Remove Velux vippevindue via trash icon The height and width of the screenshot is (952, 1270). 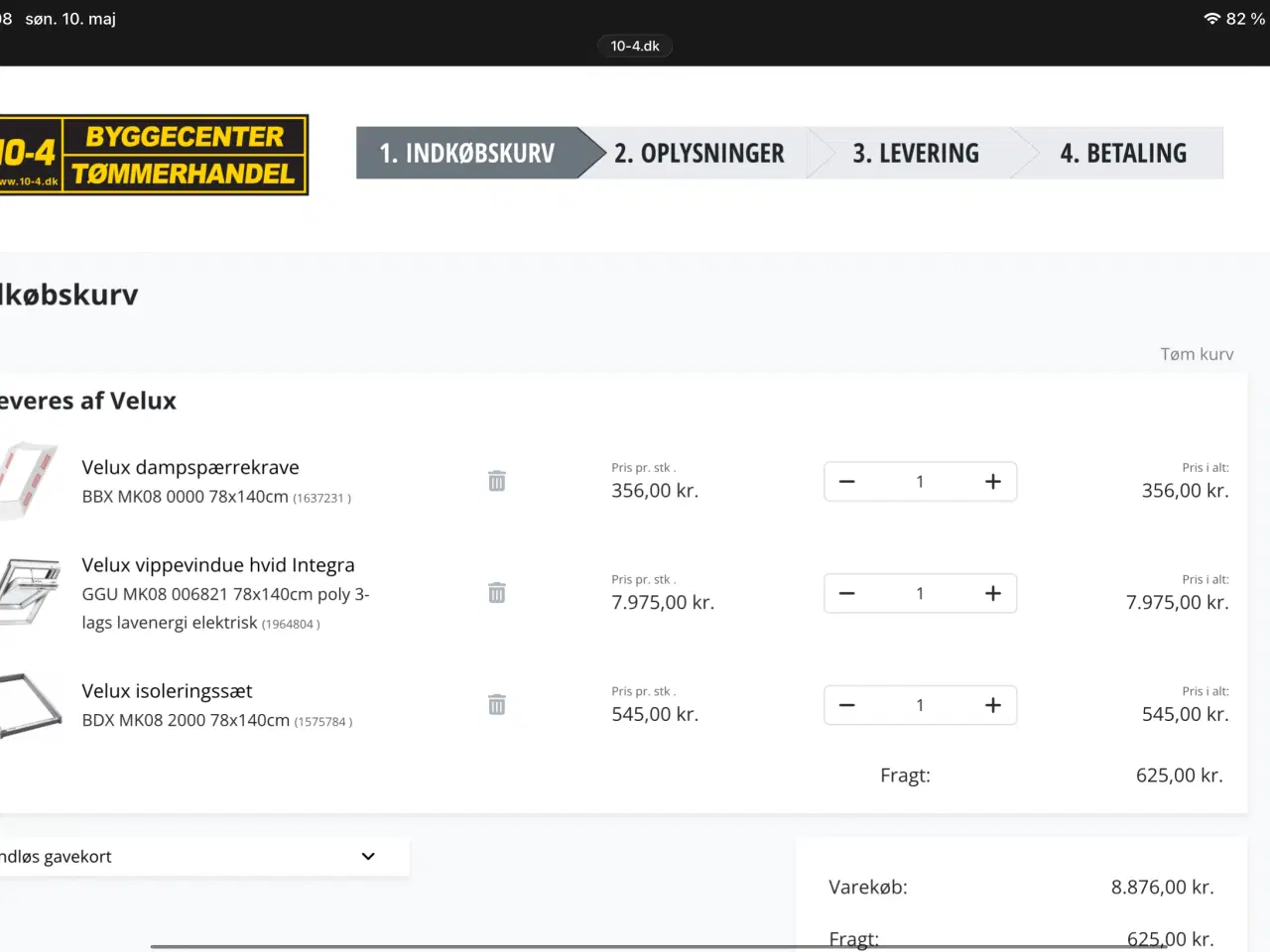pos(497,593)
